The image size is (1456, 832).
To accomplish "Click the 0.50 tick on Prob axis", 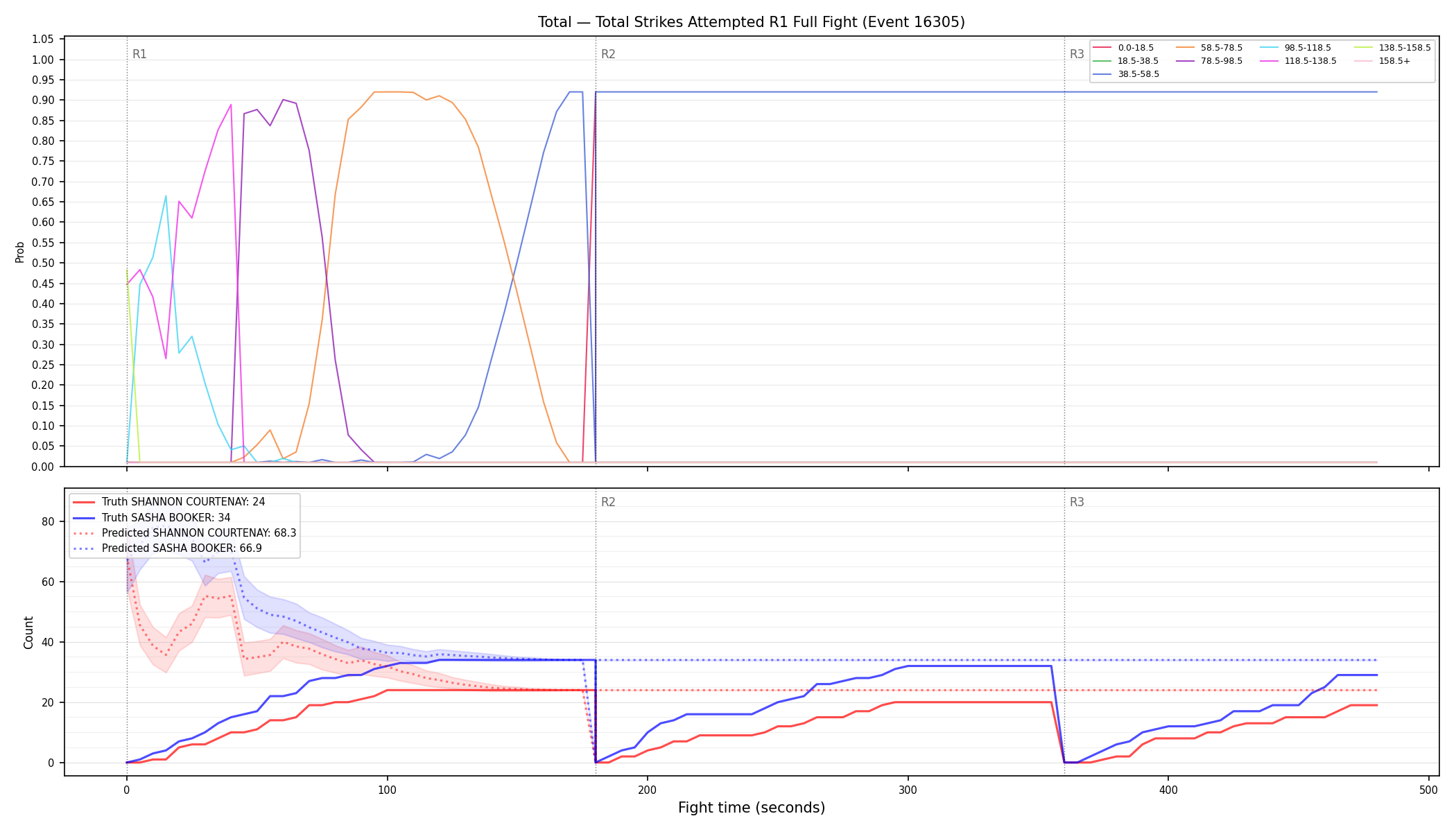I will (x=43, y=263).
